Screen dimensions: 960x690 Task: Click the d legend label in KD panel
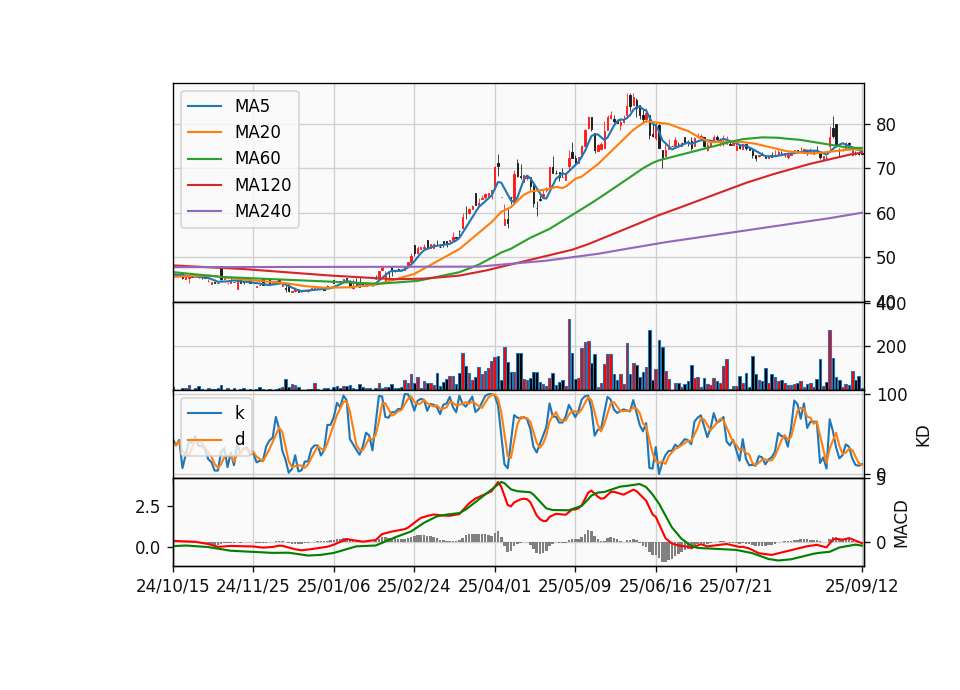240,439
